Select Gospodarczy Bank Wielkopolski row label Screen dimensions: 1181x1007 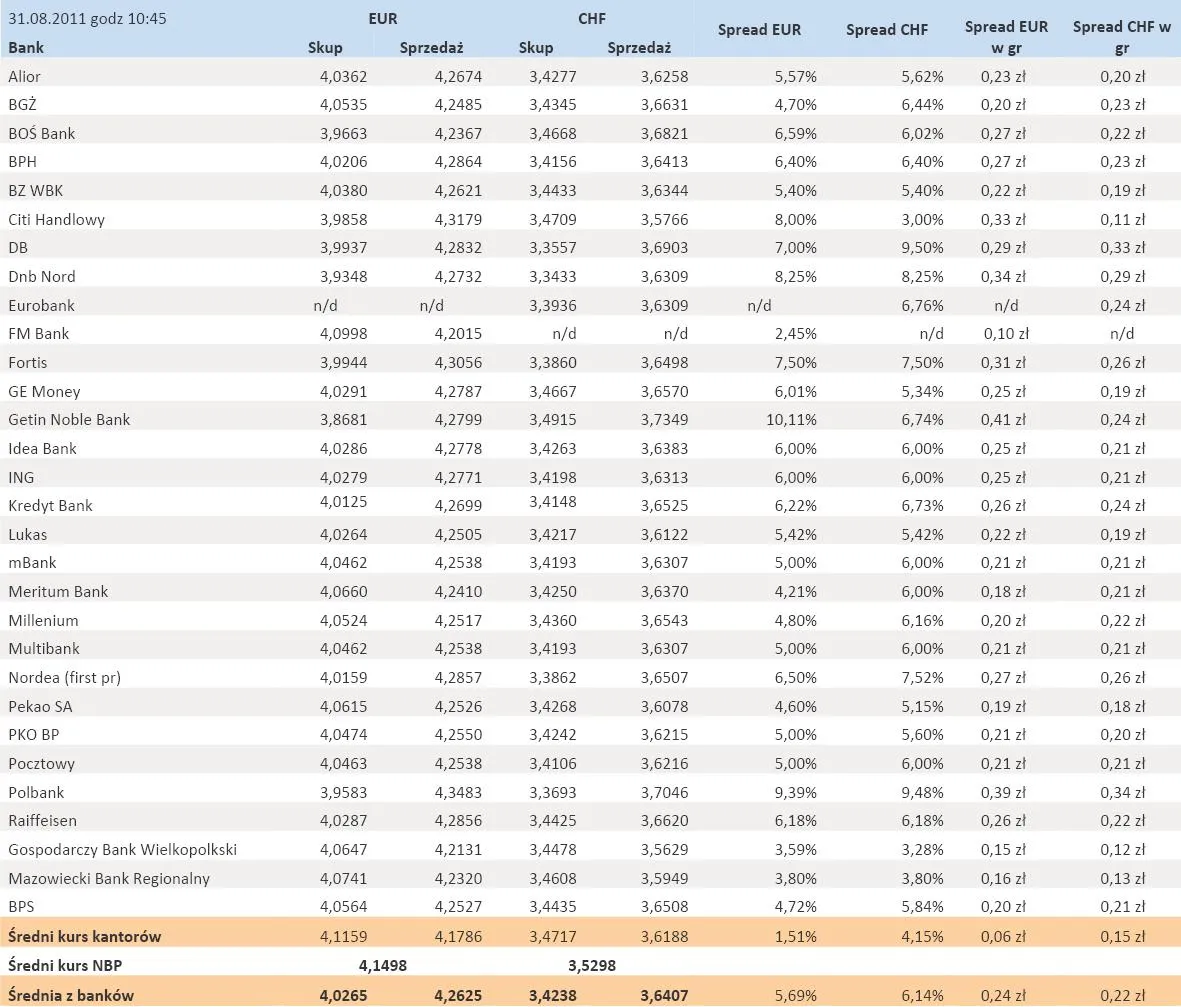(123, 849)
